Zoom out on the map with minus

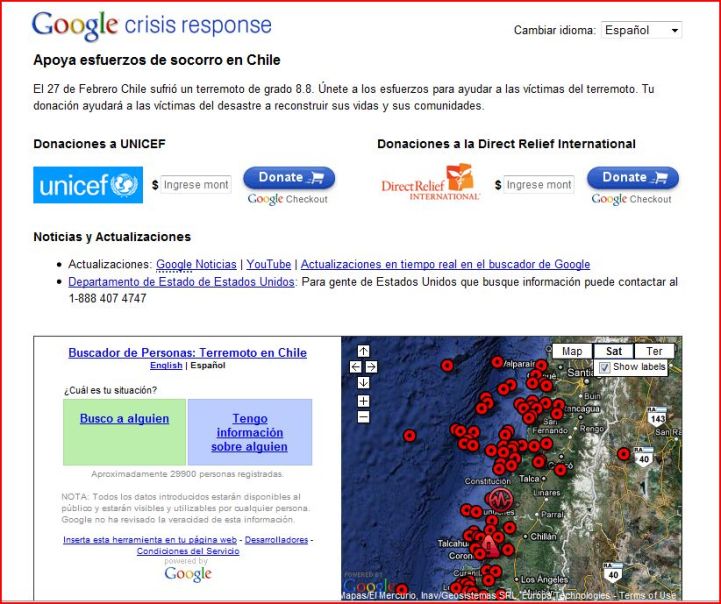click(x=363, y=417)
